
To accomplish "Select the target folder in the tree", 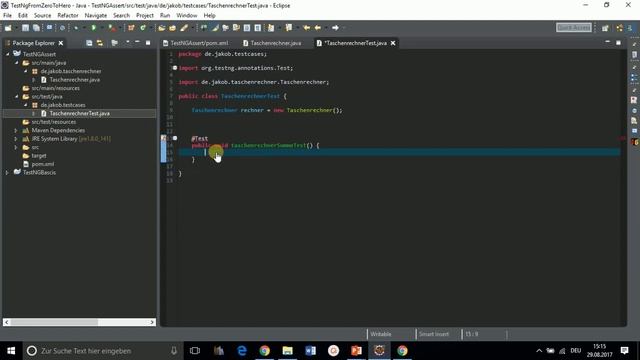I will (39, 156).
